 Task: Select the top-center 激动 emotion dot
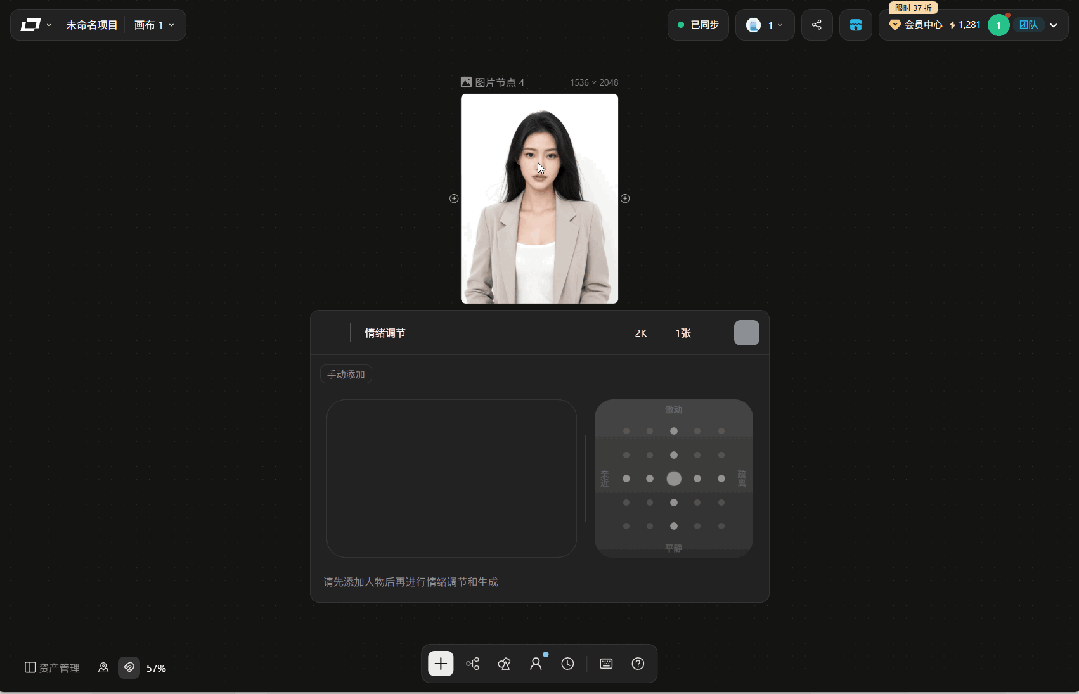tap(674, 431)
